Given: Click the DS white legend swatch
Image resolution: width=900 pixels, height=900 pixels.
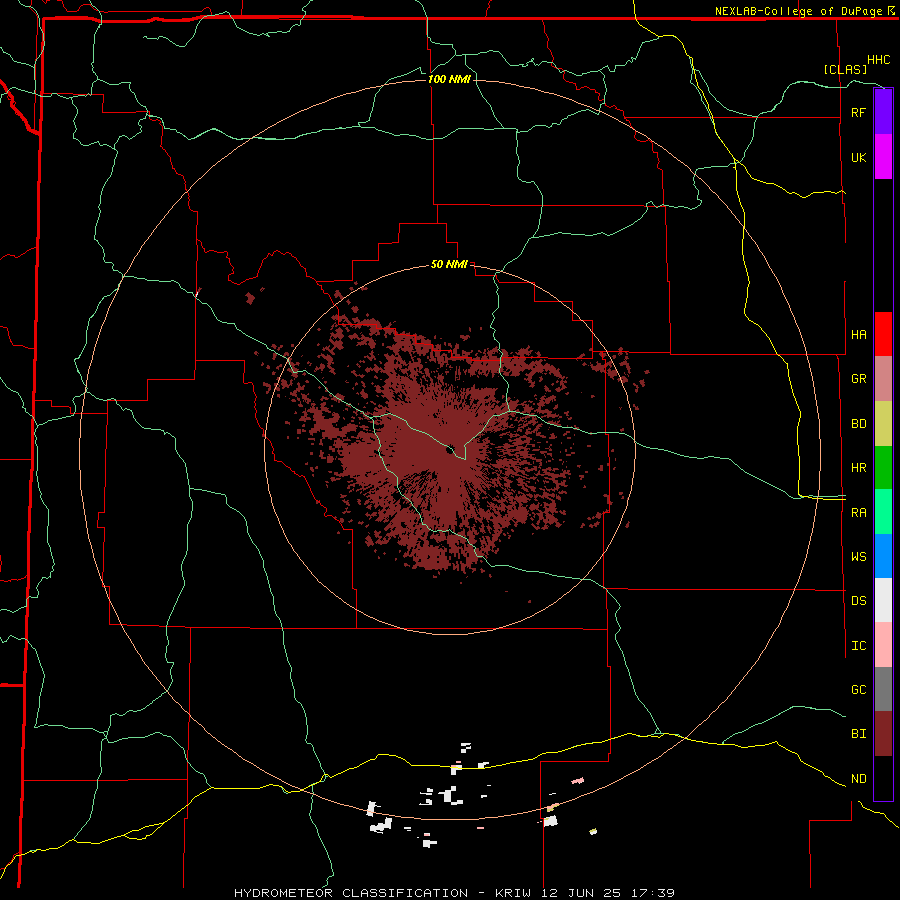Looking at the screenshot, I should pos(883,600).
